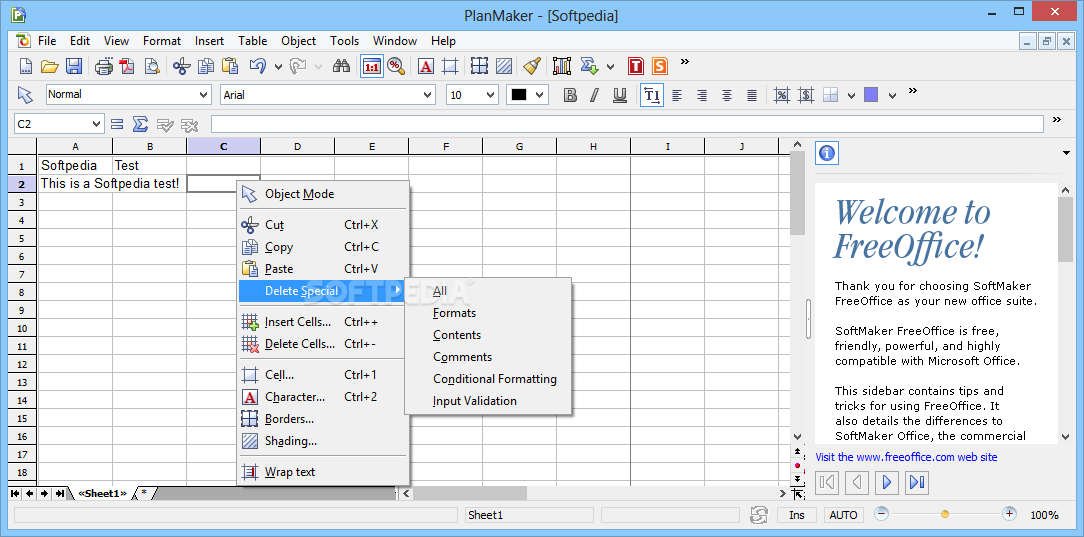
Task: Save the document with floppy icon
Action: (73, 66)
